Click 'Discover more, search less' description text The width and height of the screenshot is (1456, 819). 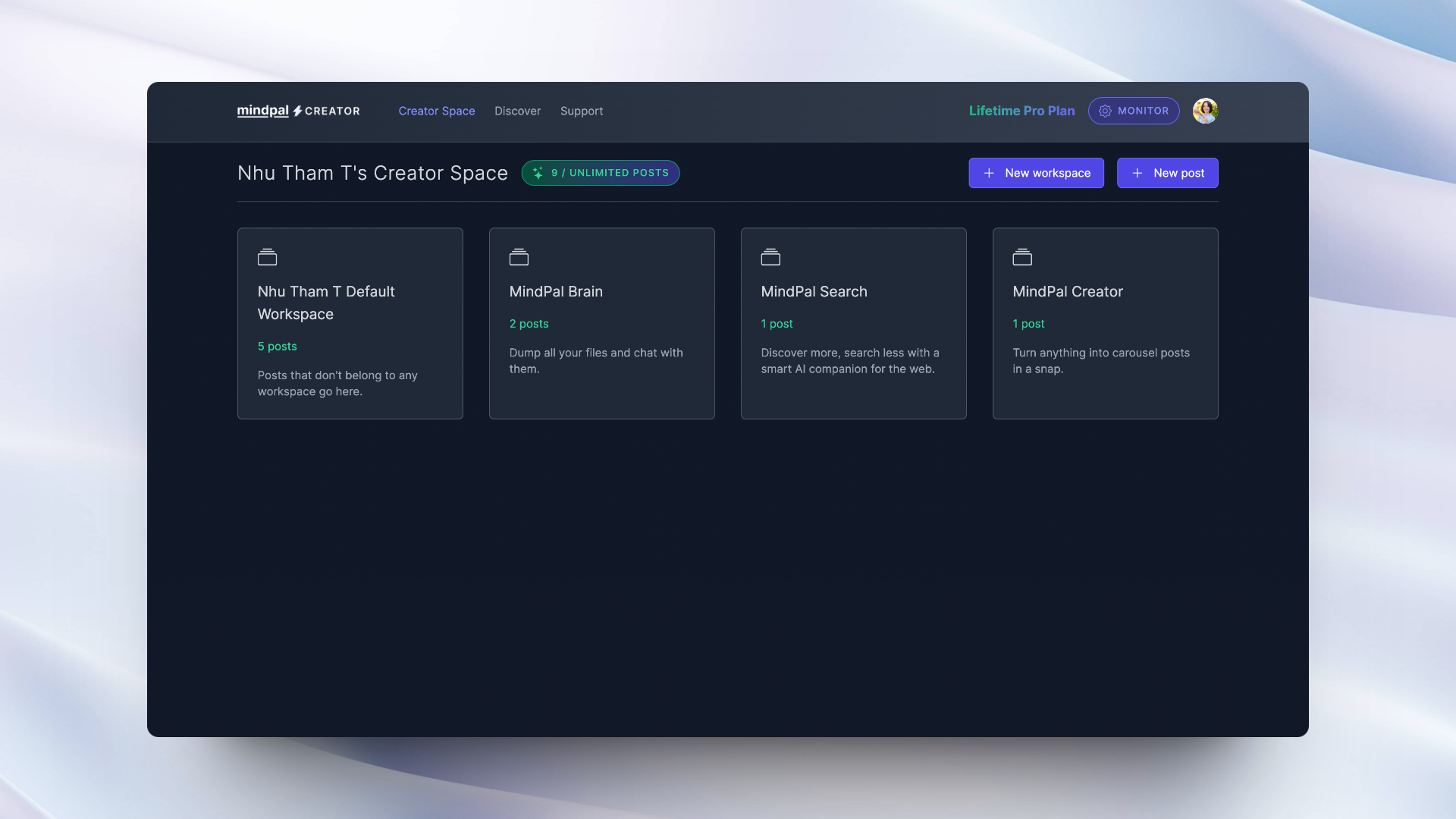(x=850, y=360)
